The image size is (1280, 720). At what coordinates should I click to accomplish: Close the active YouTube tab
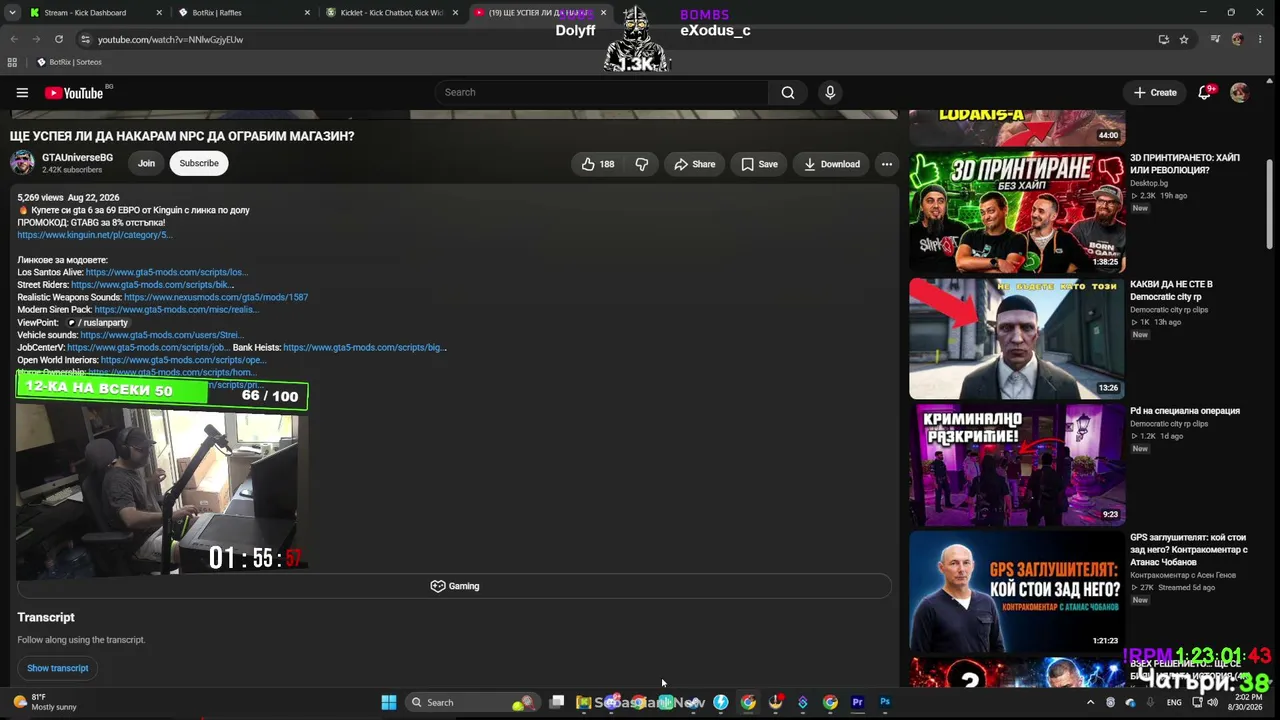pos(603,13)
